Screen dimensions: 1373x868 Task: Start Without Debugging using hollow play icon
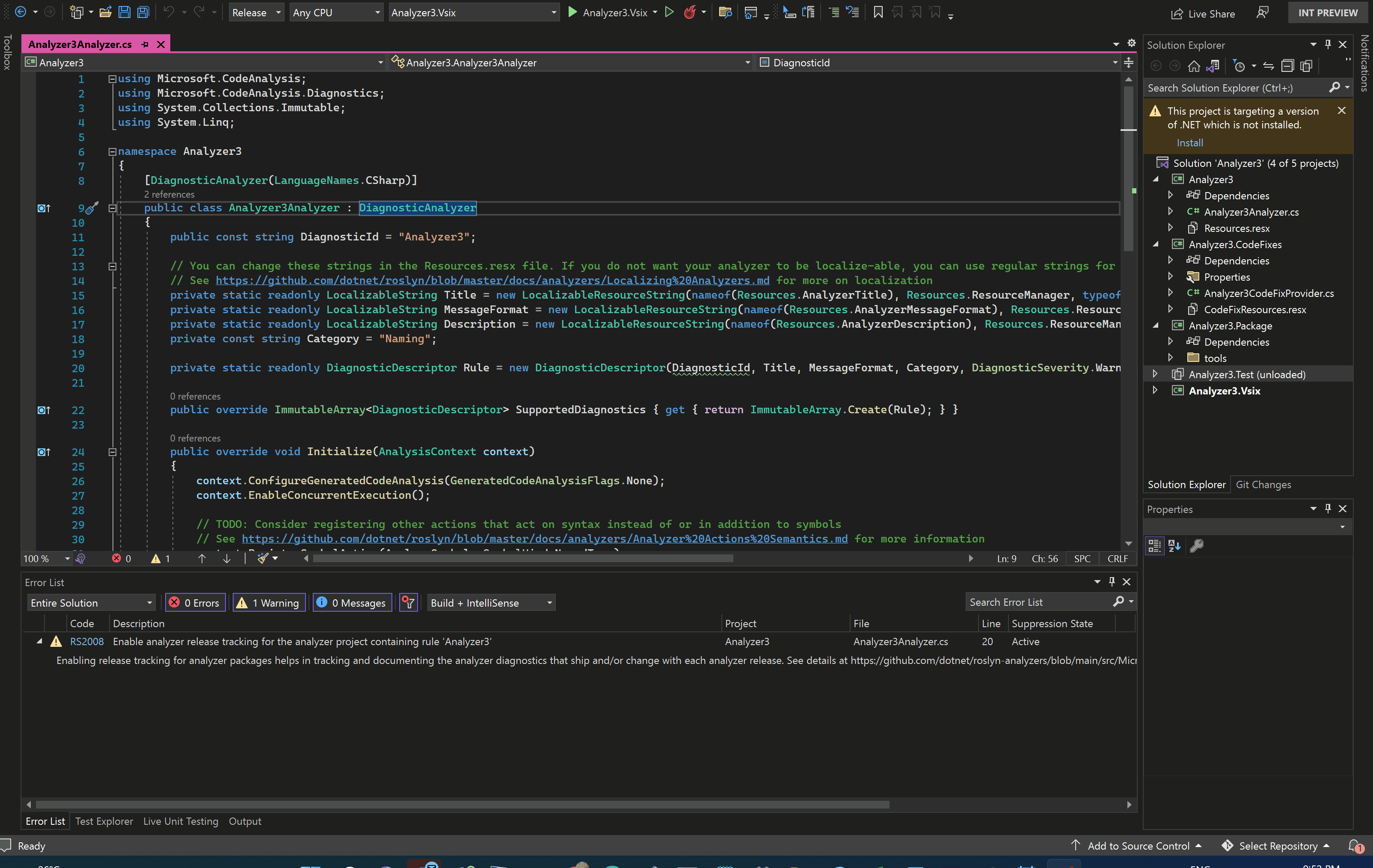tap(670, 12)
